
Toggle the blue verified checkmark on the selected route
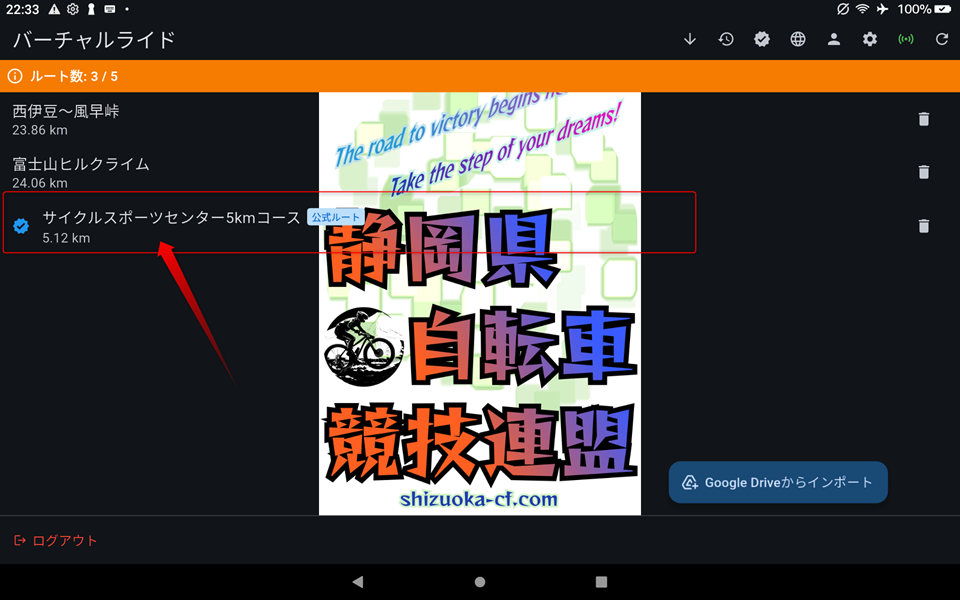click(21, 226)
